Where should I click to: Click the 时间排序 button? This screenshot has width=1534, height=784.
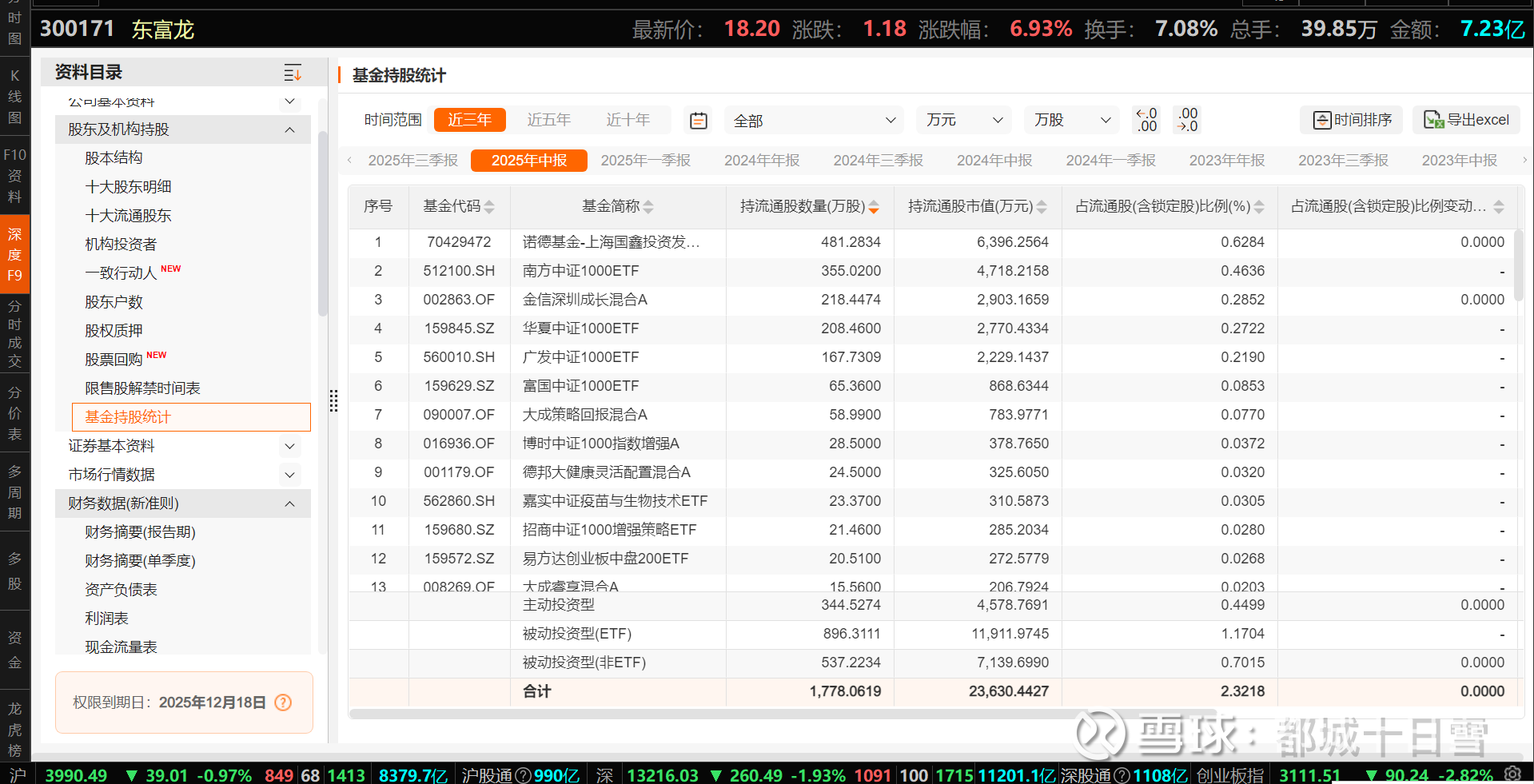pyautogui.click(x=1353, y=120)
